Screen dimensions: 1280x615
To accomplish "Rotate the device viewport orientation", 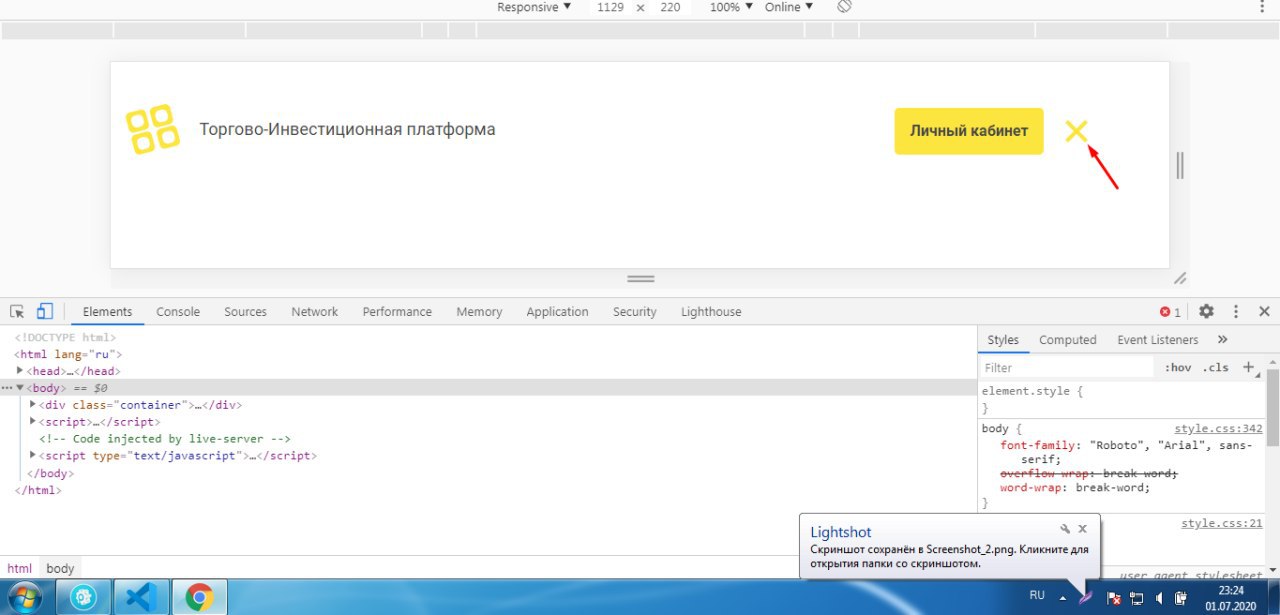I will click(844, 7).
